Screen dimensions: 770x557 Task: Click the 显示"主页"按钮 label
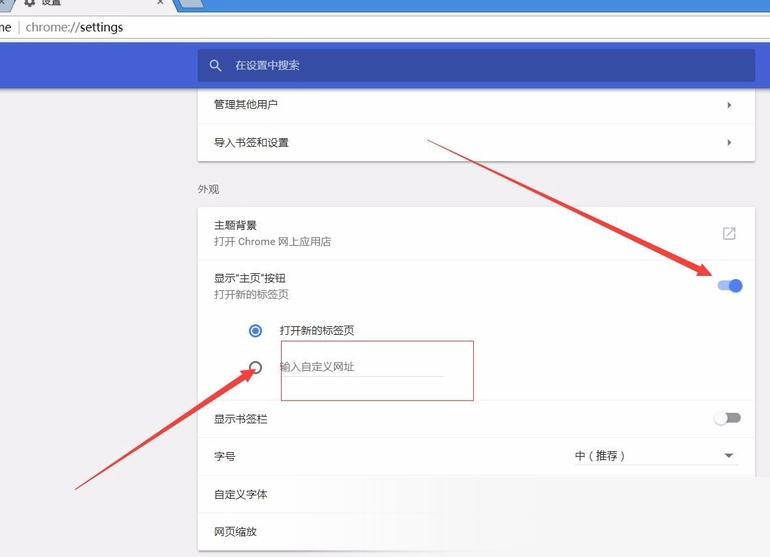(x=249, y=278)
